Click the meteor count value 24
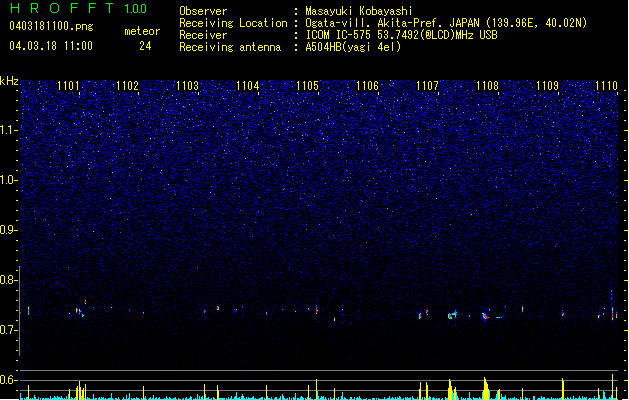This screenshot has width=629, height=400. click(145, 46)
